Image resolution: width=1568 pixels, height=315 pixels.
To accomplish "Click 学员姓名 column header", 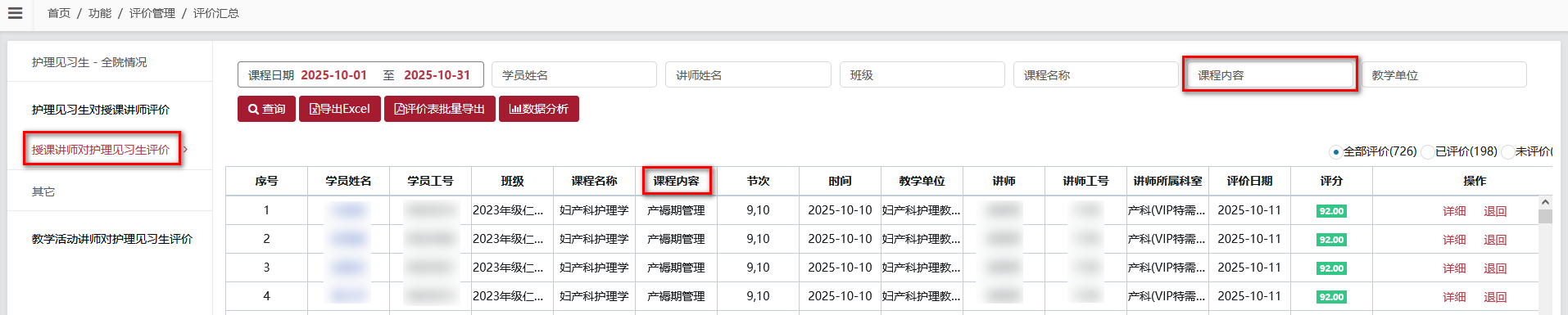I will coord(348,181).
